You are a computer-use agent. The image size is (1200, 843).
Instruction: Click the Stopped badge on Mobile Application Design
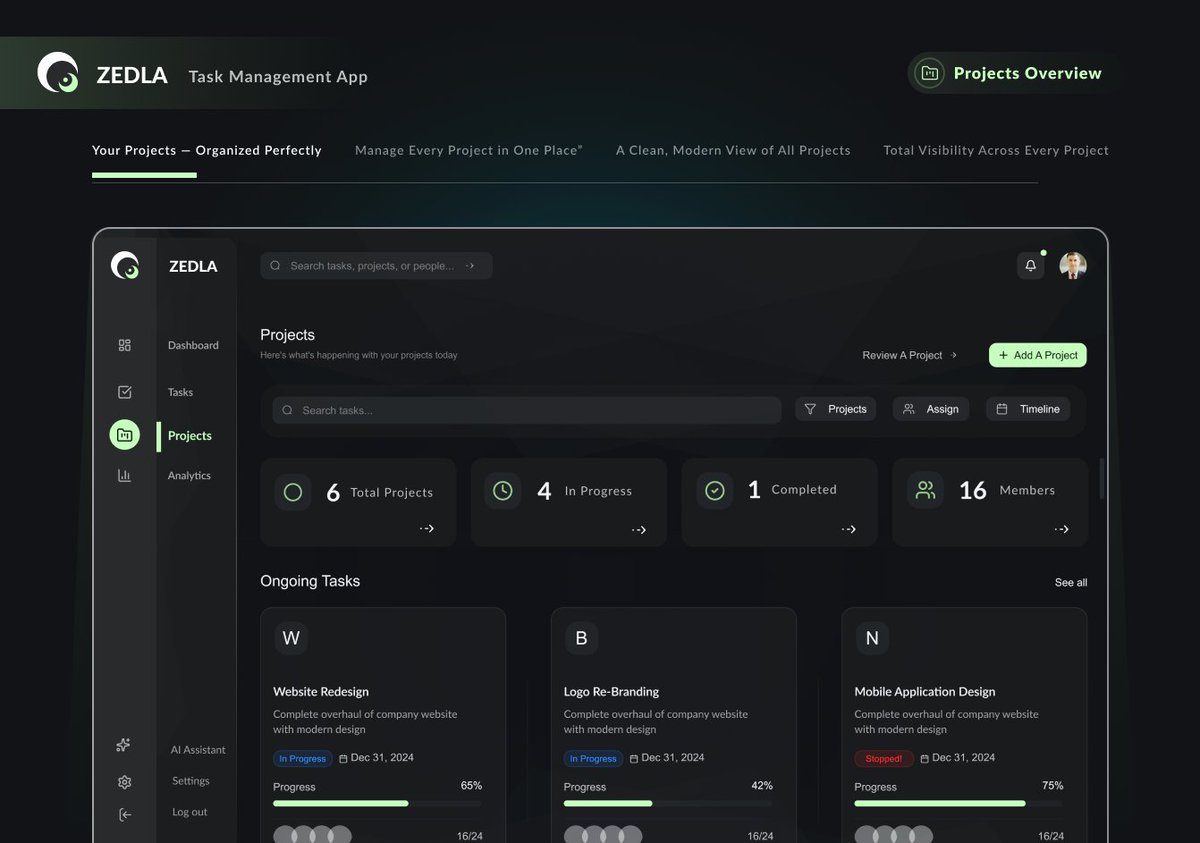(x=883, y=758)
